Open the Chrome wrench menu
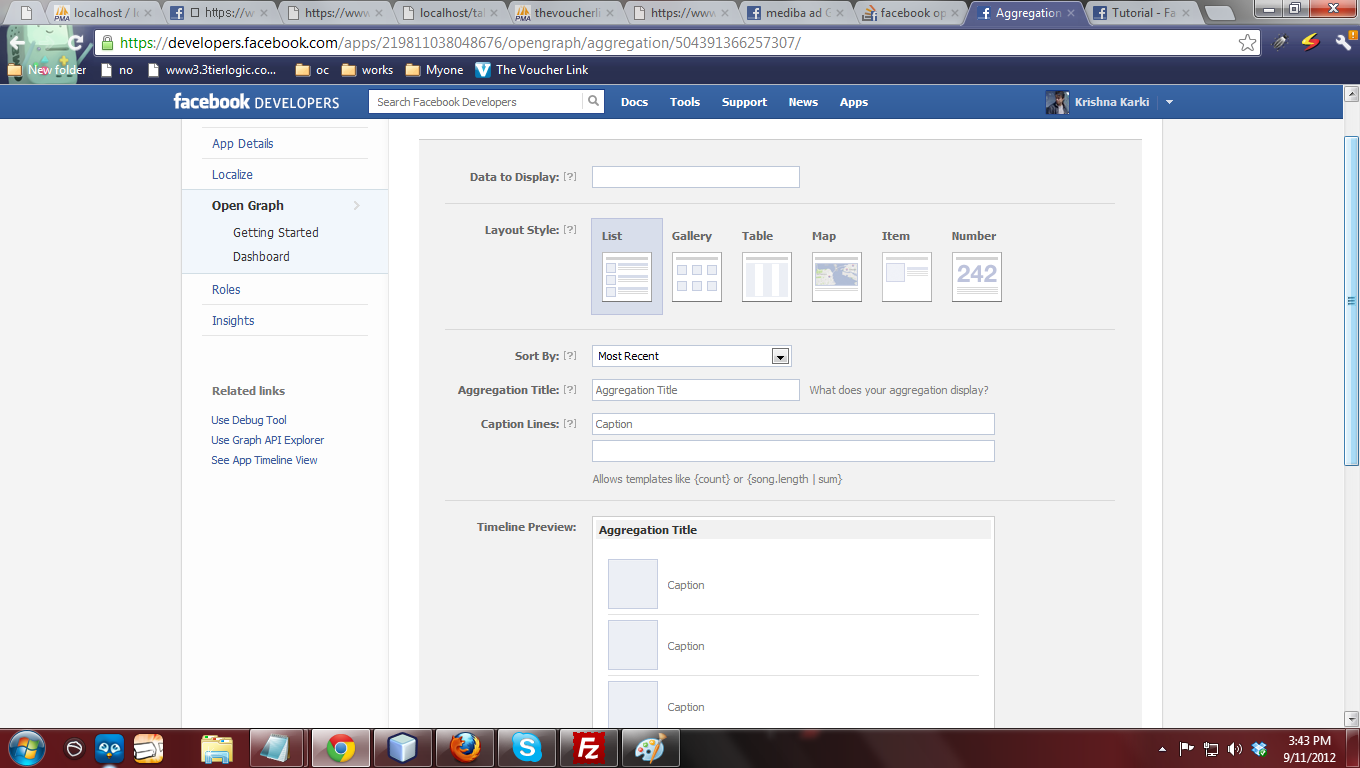 [x=1343, y=42]
